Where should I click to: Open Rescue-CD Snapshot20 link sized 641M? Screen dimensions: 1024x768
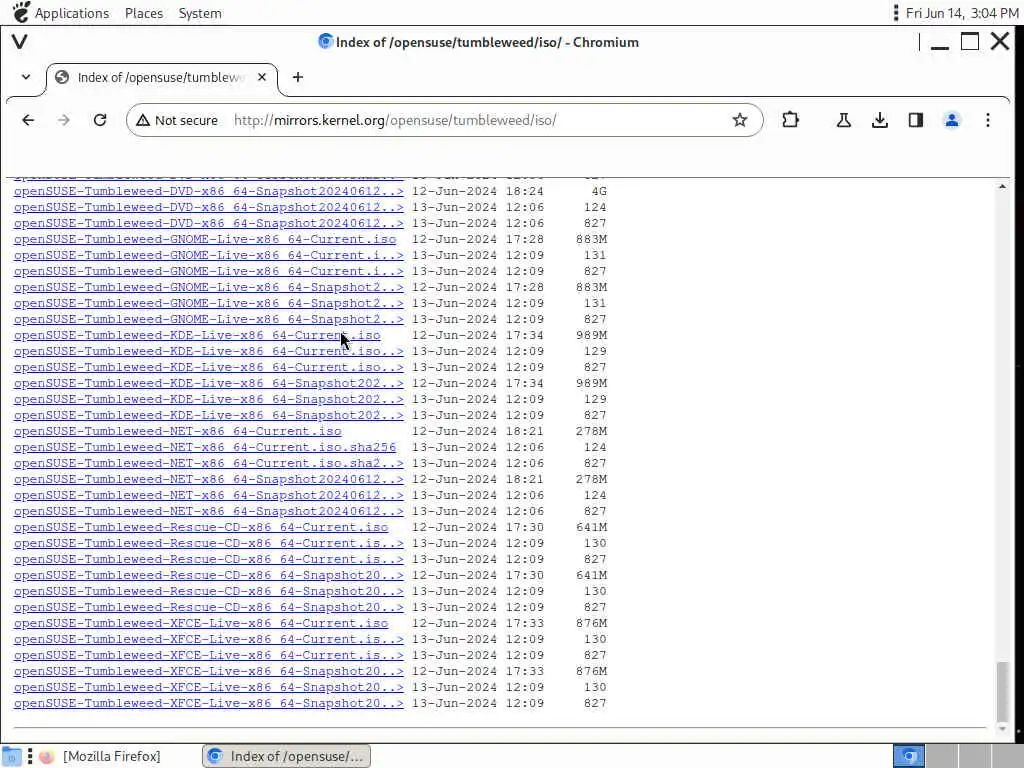tap(208, 575)
